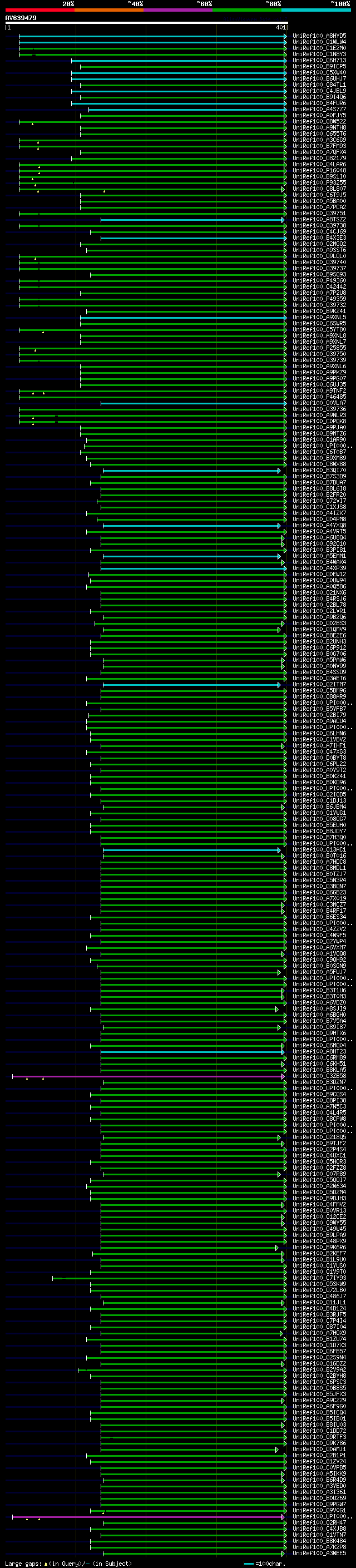Viewport: 356px width, 1568px height.
Task: Click the red ~20% identity legend segment
Action: [x=40, y=10]
